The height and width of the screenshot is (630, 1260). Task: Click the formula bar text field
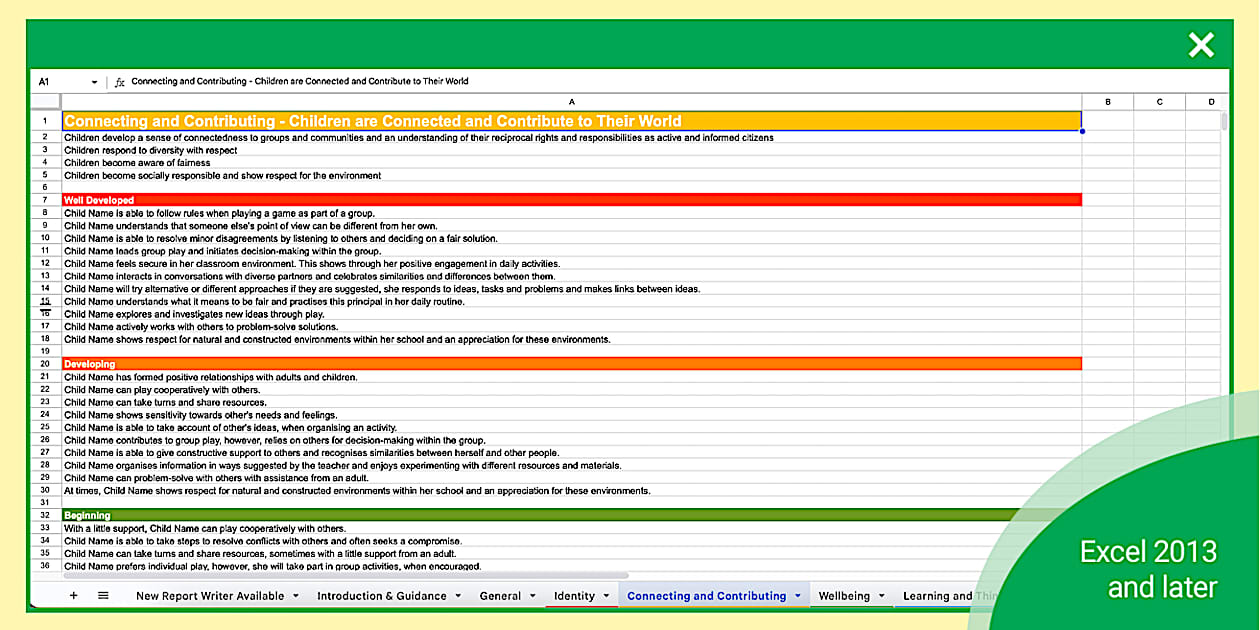(x=600, y=82)
